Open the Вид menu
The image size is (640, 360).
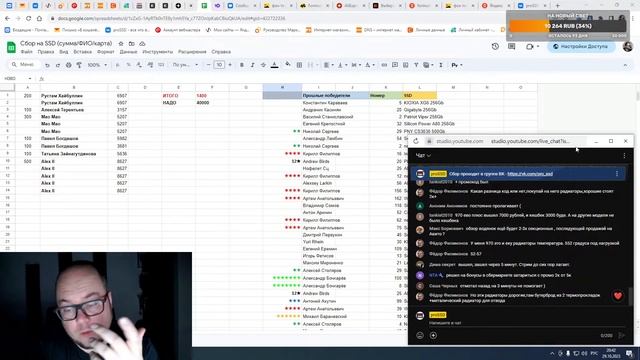tap(64, 52)
